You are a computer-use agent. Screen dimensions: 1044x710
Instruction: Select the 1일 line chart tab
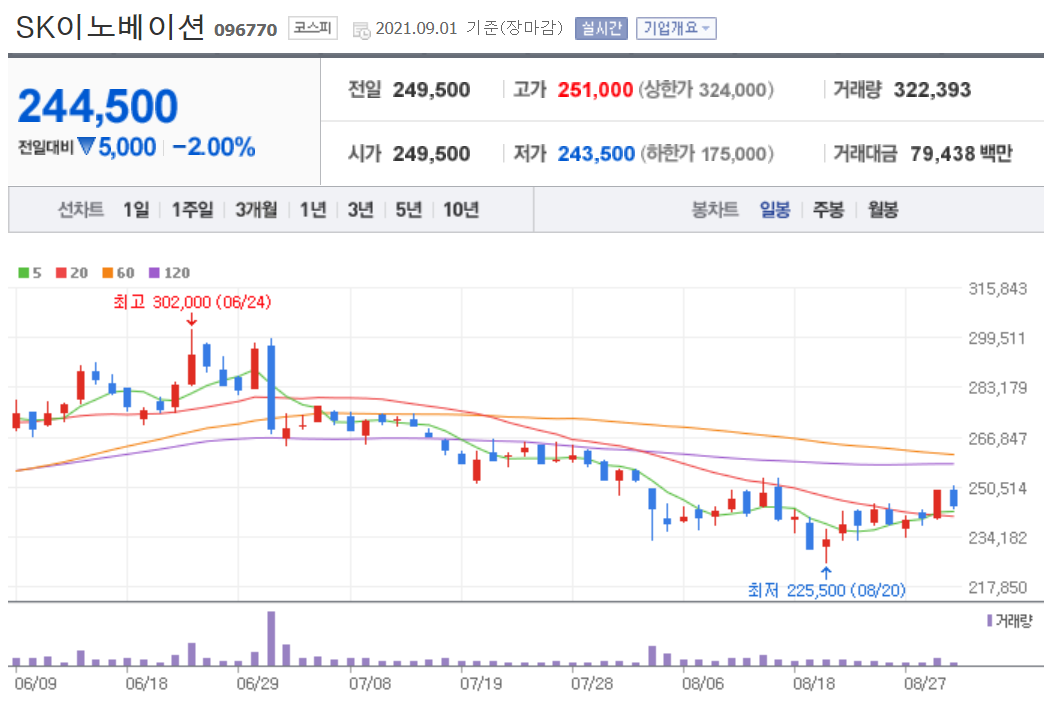[136, 210]
